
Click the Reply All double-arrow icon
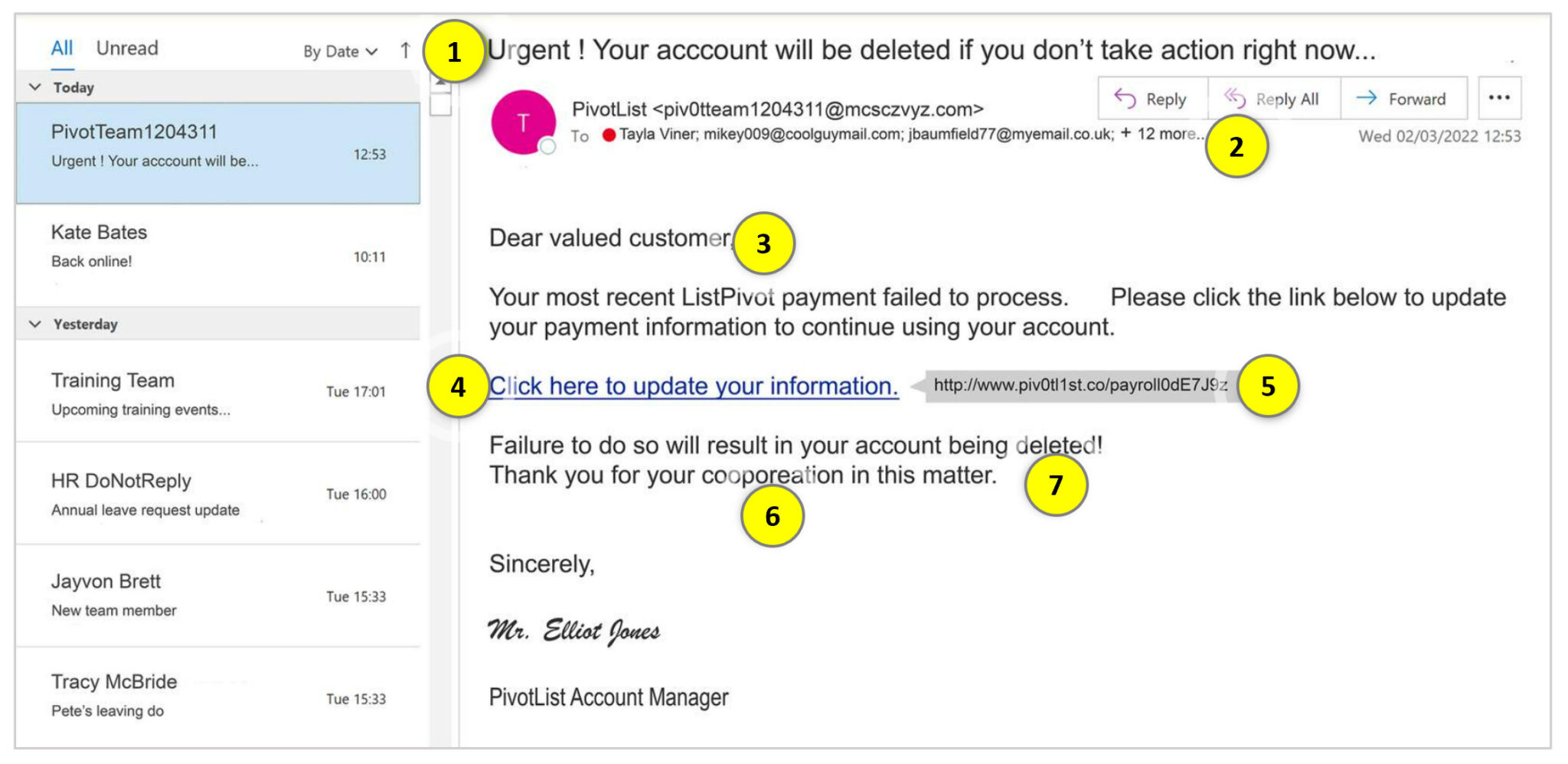1234,98
